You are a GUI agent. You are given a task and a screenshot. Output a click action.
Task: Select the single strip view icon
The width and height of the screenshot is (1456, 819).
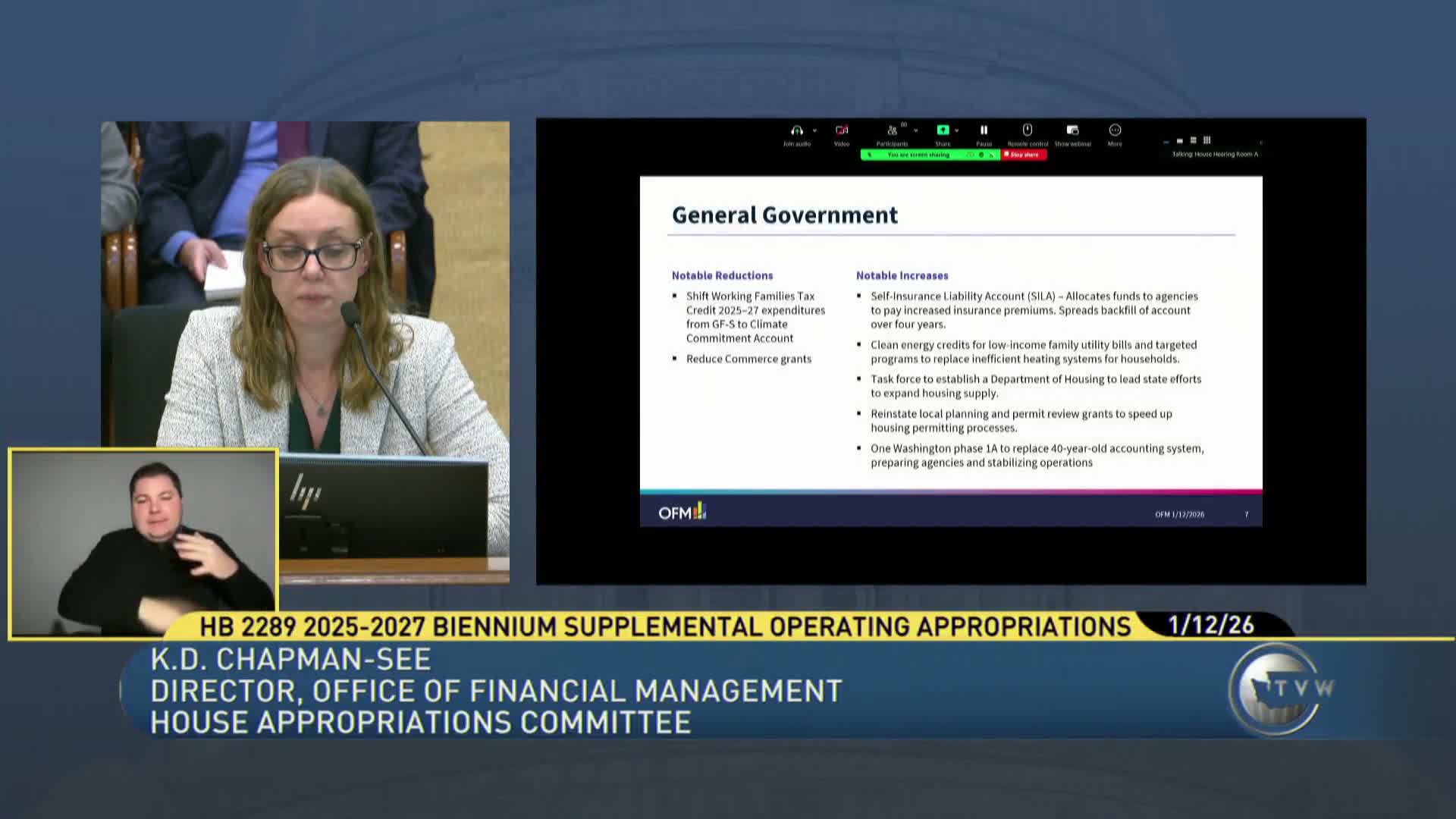(1179, 141)
